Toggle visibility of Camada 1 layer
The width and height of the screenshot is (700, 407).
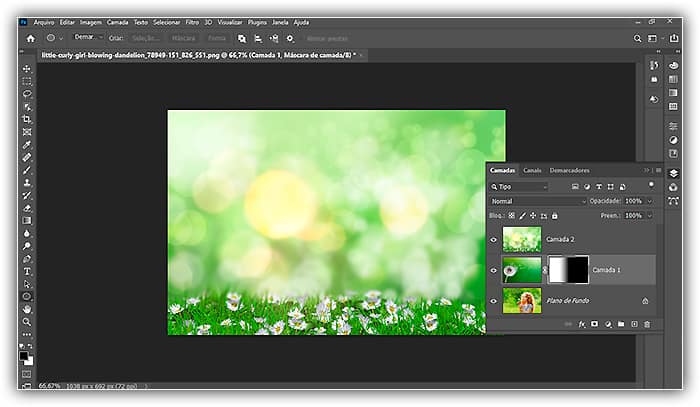(494, 270)
